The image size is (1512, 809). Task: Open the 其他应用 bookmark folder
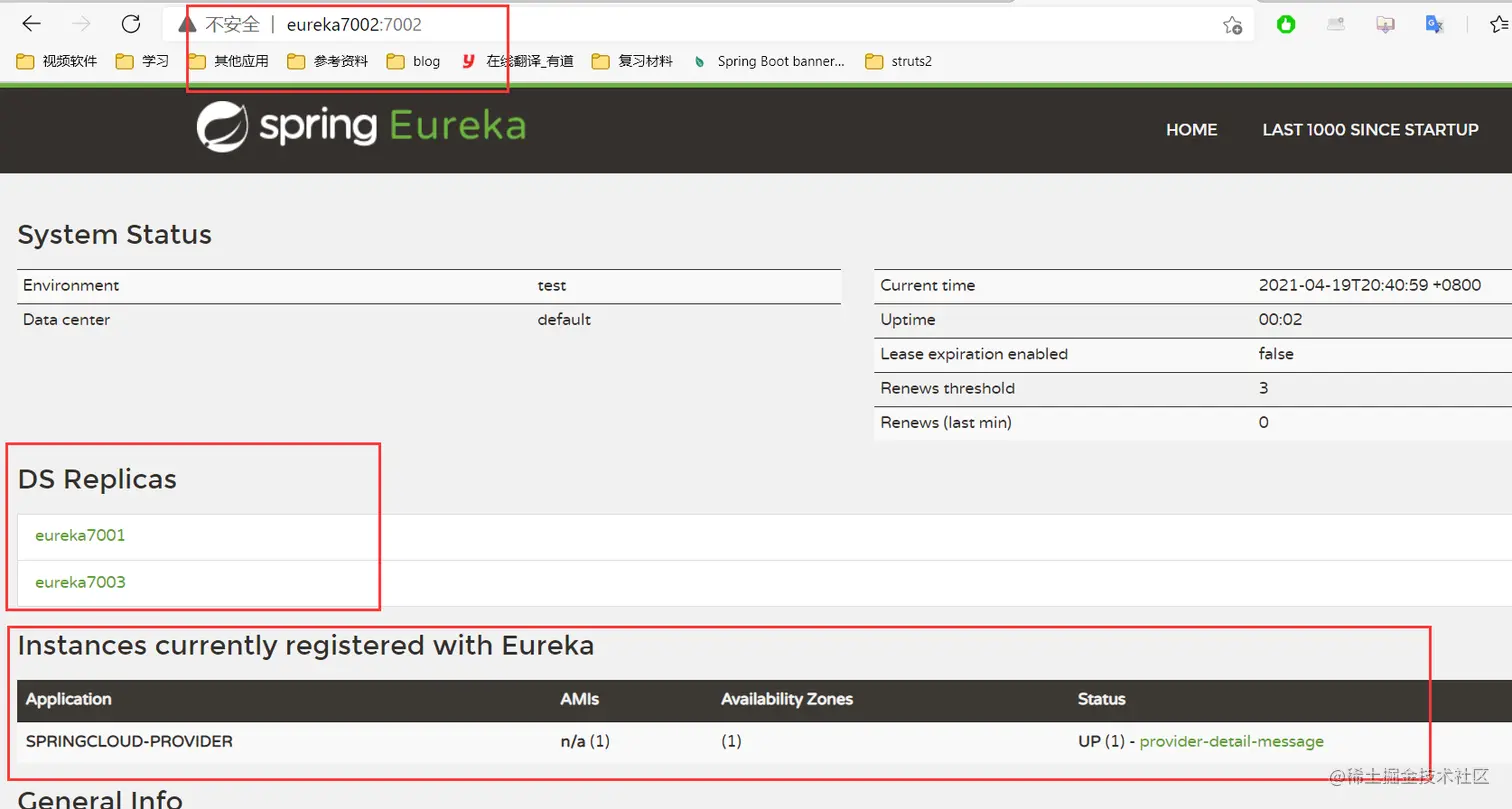[x=229, y=61]
